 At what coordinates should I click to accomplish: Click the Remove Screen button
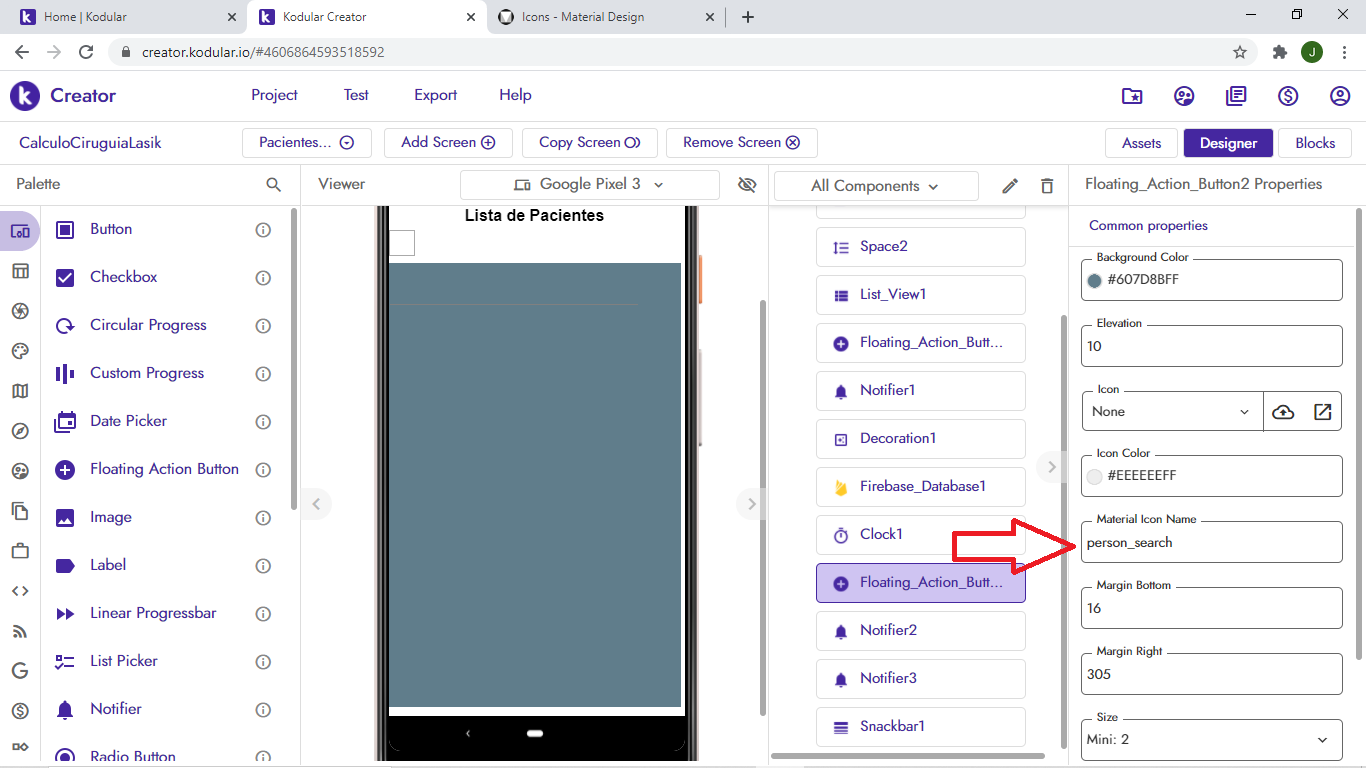click(741, 143)
